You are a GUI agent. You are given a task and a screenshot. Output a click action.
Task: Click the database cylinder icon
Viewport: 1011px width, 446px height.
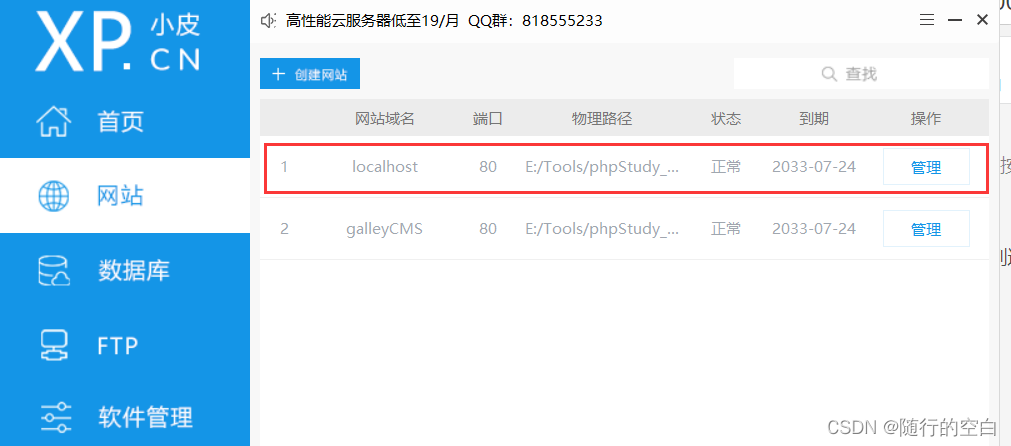(x=54, y=271)
